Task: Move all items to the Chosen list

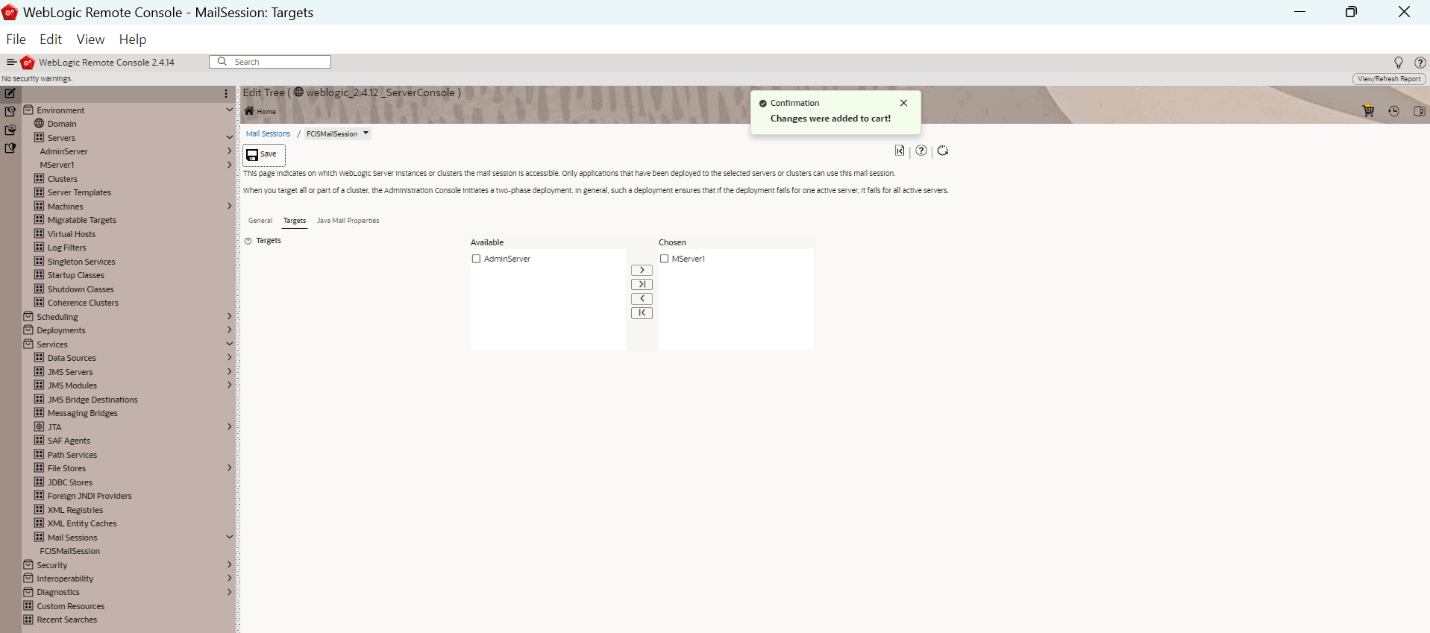Action: point(642,284)
